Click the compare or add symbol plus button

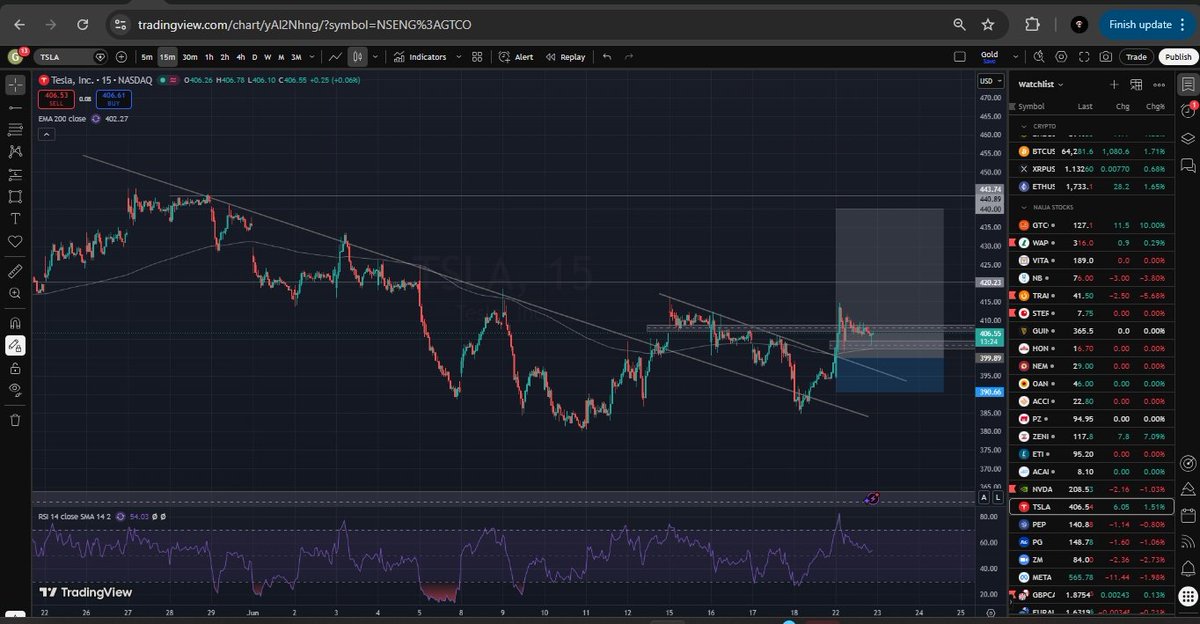(x=121, y=57)
